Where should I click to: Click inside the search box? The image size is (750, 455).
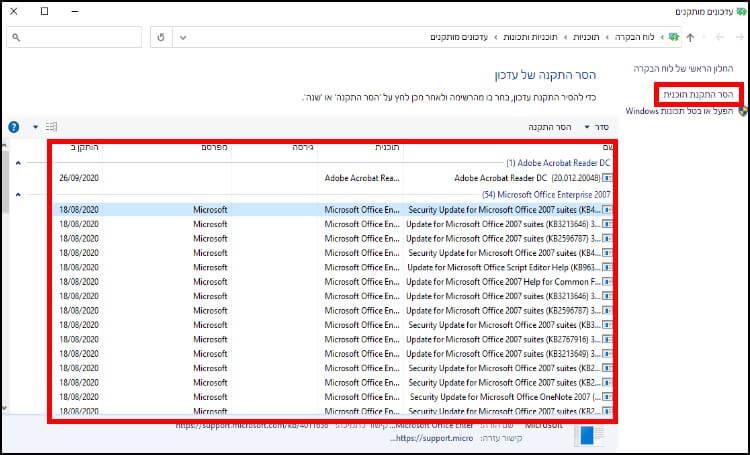pos(74,37)
